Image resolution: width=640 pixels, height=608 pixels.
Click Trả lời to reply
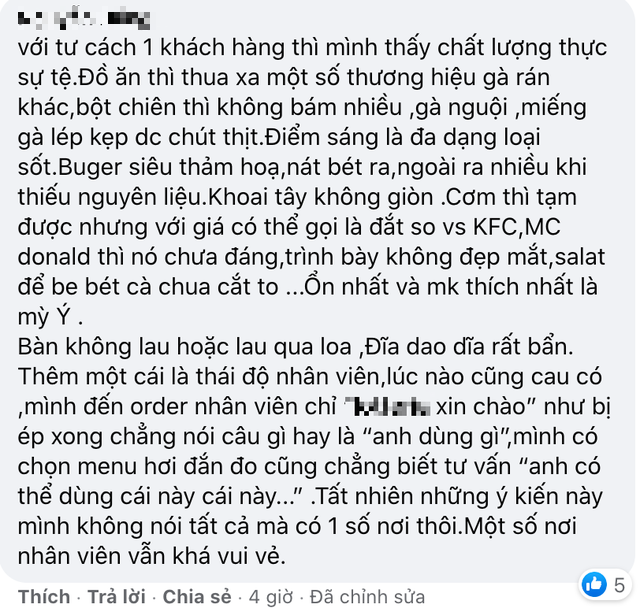click(117, 597)
